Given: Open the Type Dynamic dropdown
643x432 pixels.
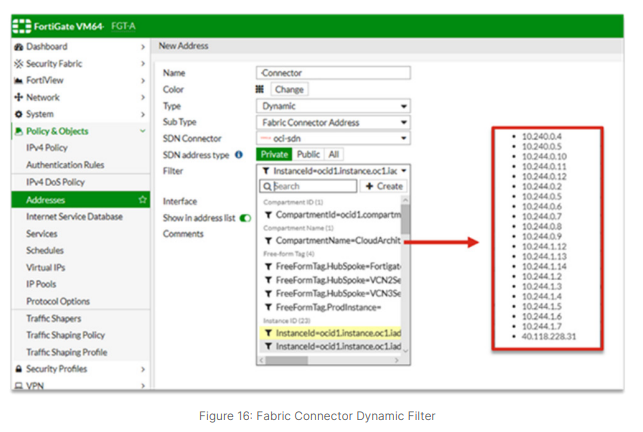Looking at the screenshot, I should click(333, 106).
